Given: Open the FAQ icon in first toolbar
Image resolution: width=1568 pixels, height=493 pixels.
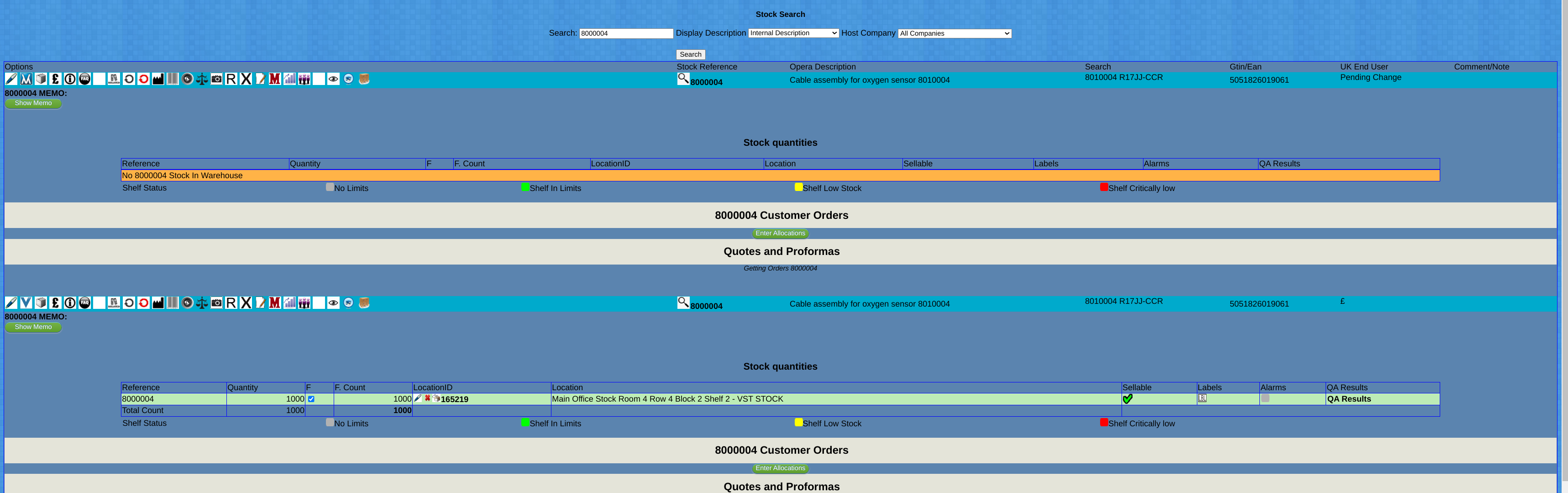Looking at the screenshot, I should pyautogui.click(x=84, y=79).
